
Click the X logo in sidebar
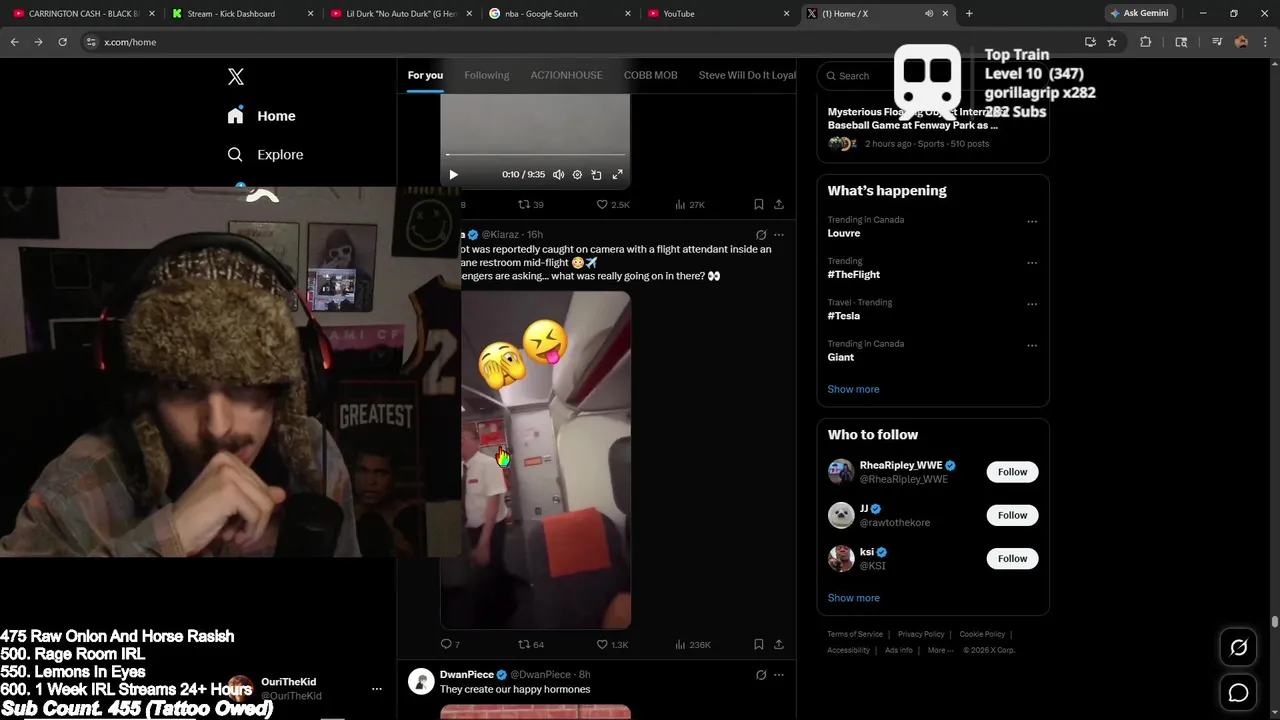[x=236, y=77]
